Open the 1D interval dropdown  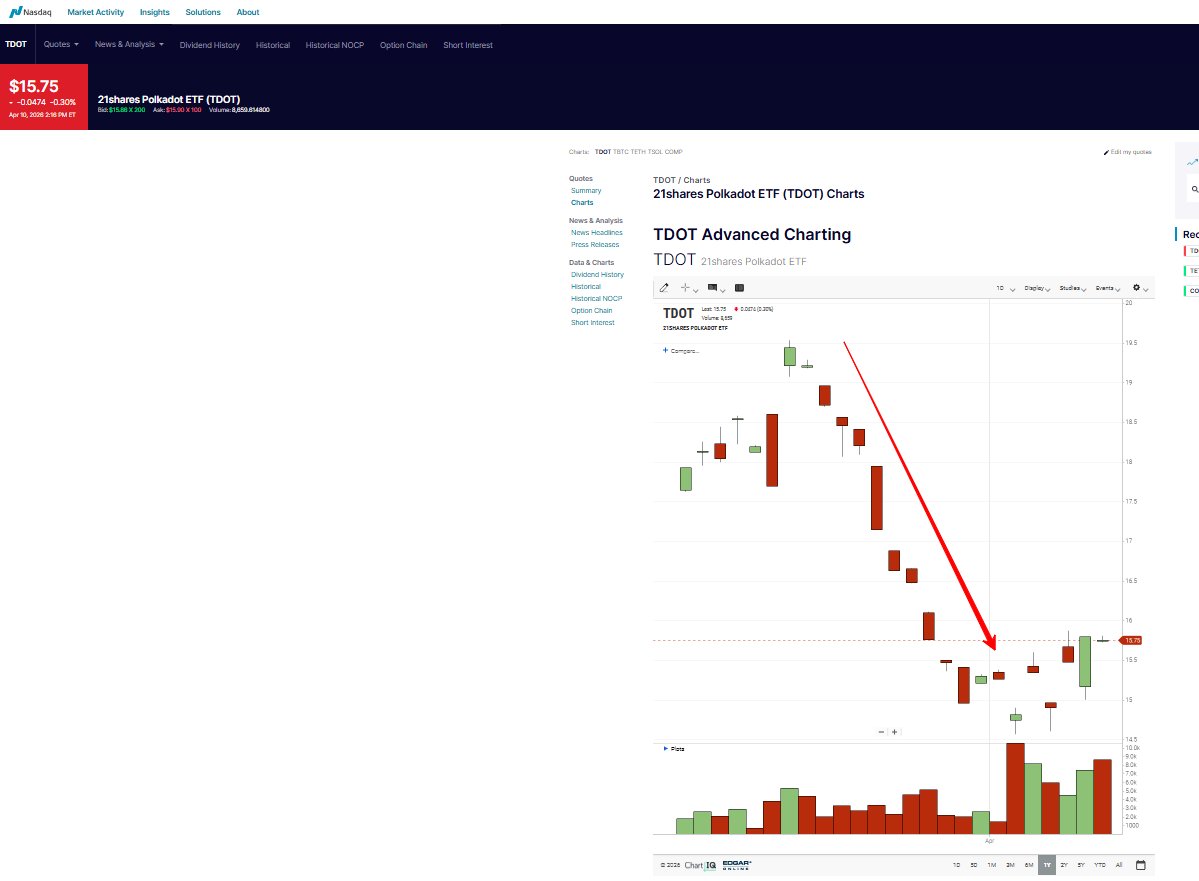point(1006,288)
